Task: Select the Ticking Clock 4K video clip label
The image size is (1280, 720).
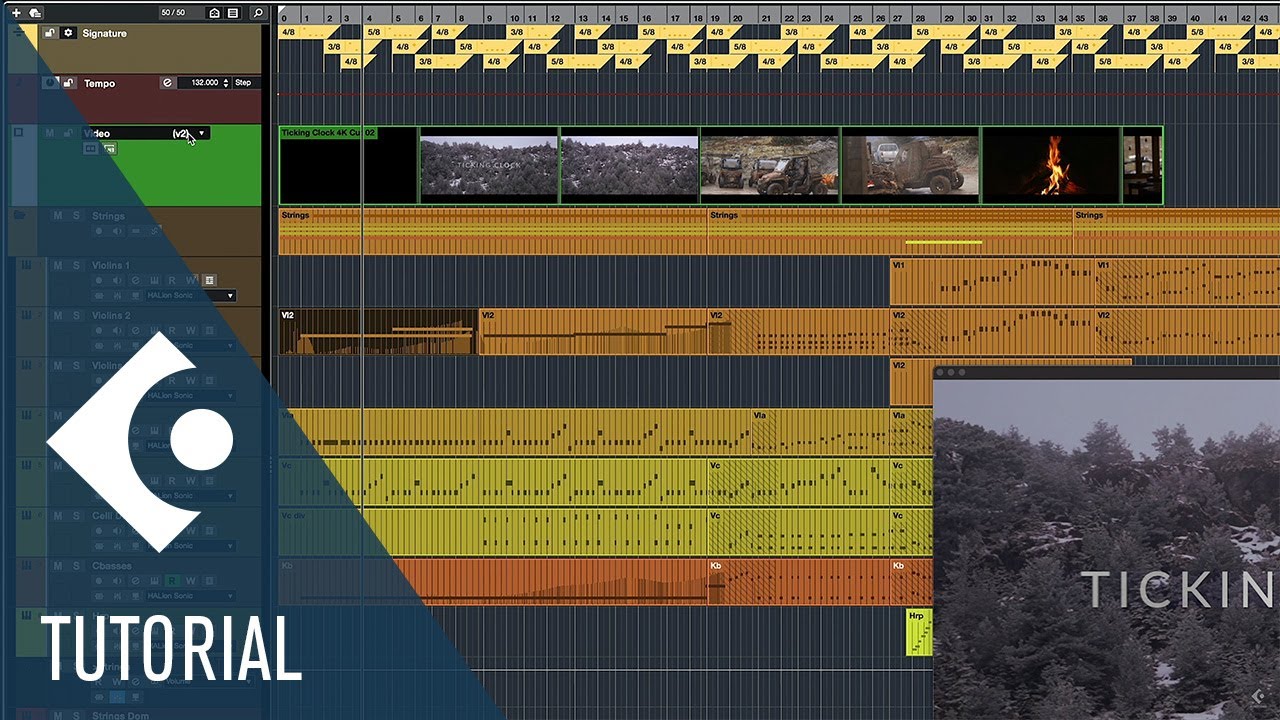Action: 328,132
